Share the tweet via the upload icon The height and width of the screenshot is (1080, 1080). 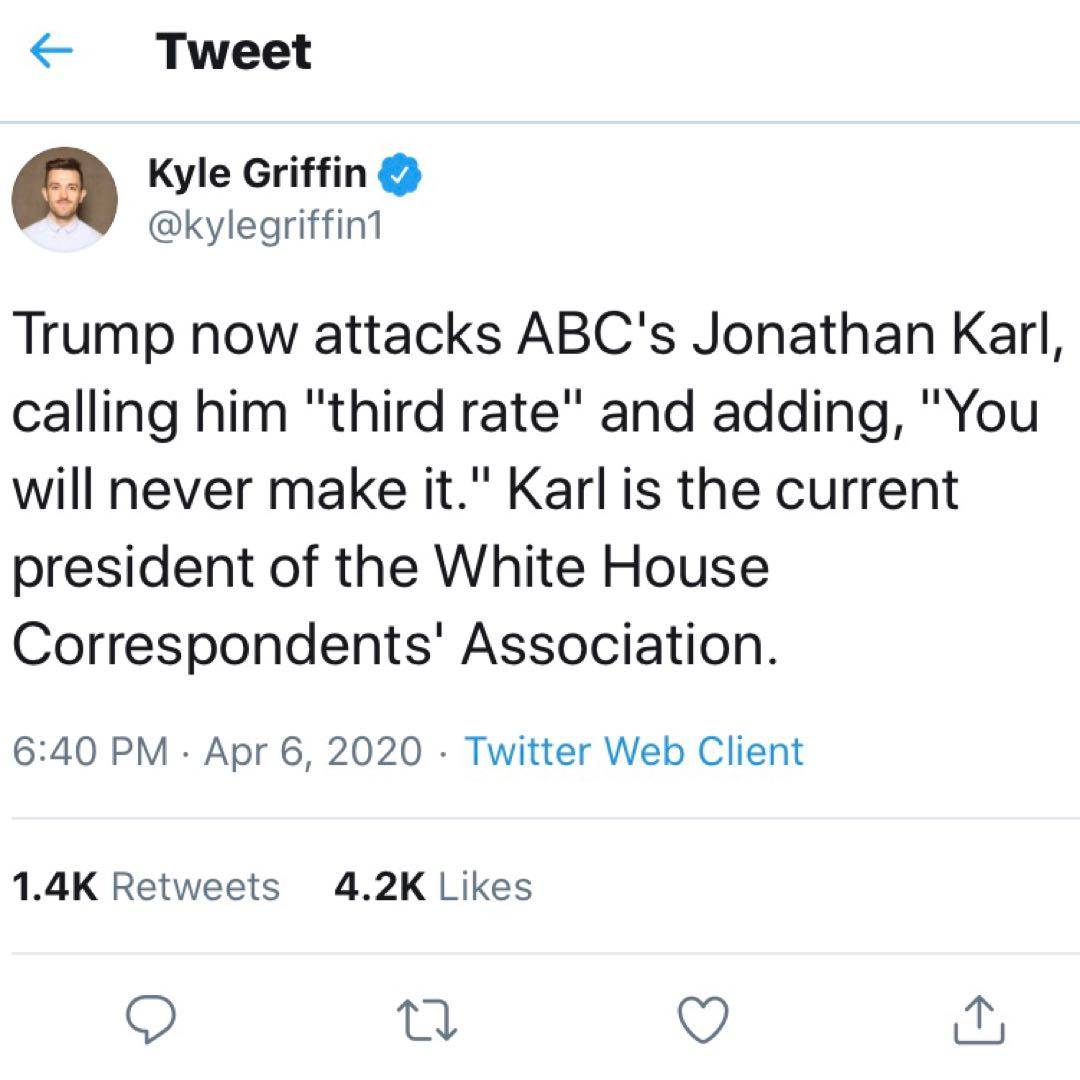[x=979, y=1020]
